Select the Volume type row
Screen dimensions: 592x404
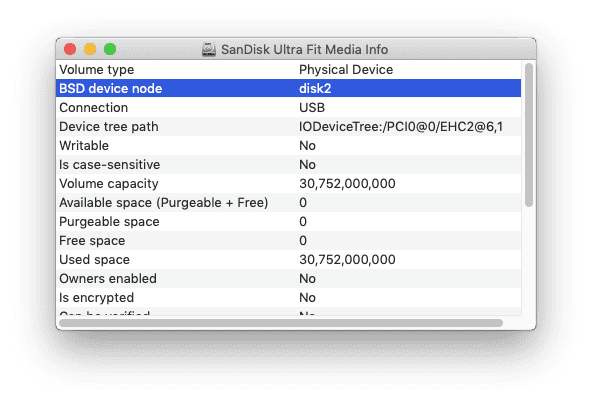(x=288, y=69)
